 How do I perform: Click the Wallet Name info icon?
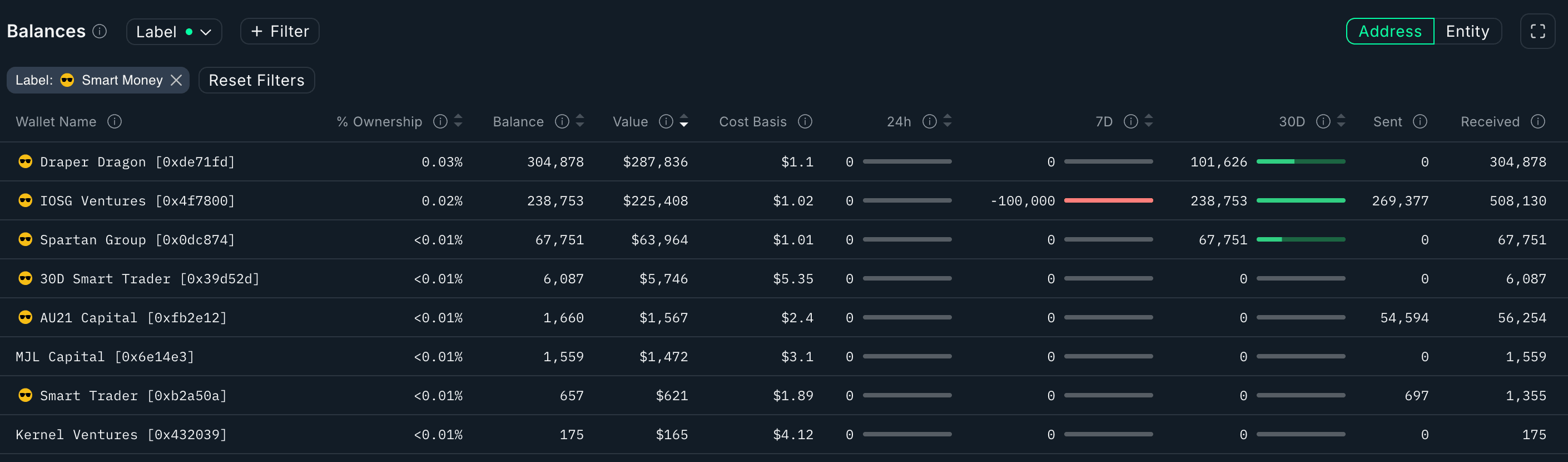click(x=115, y=122)
